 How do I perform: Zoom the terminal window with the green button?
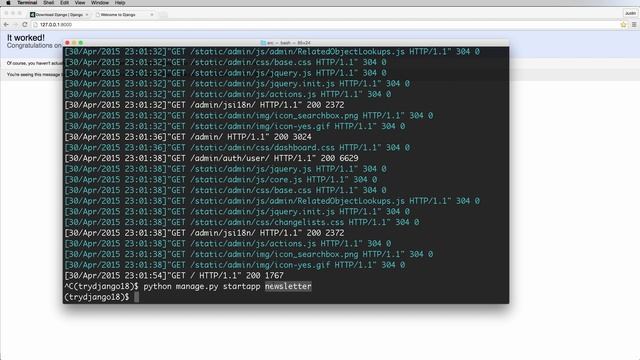tap(81, 42)
